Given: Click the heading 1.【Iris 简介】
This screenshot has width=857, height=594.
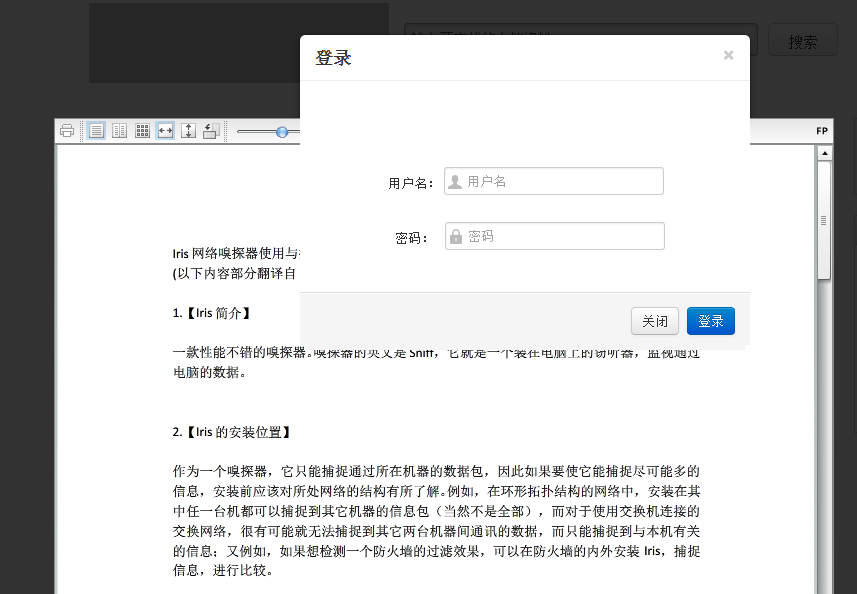Looking at the screenshot, I should click(x=211, y=313).
